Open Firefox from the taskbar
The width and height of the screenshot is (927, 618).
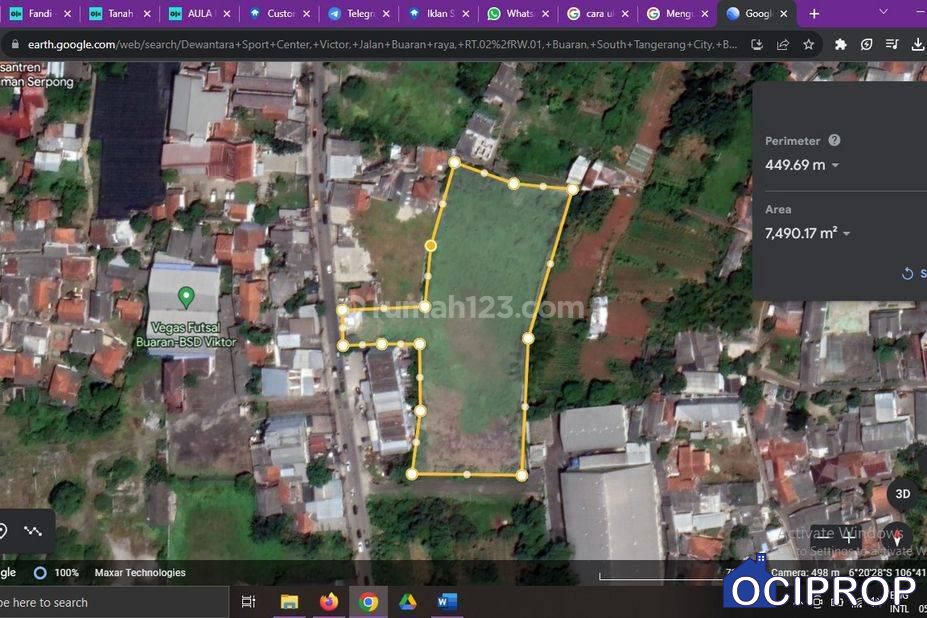(x=329, y=601)
